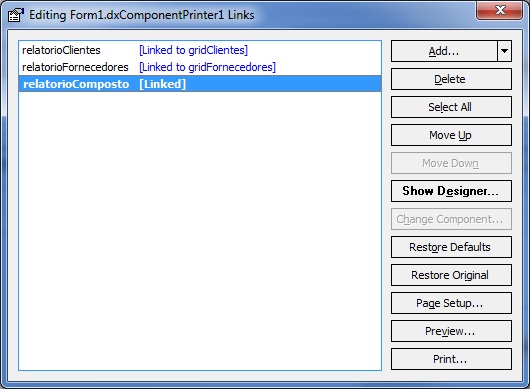Click Restore Original button
Viewport: 530px width, 389px height.
(451, 275)
